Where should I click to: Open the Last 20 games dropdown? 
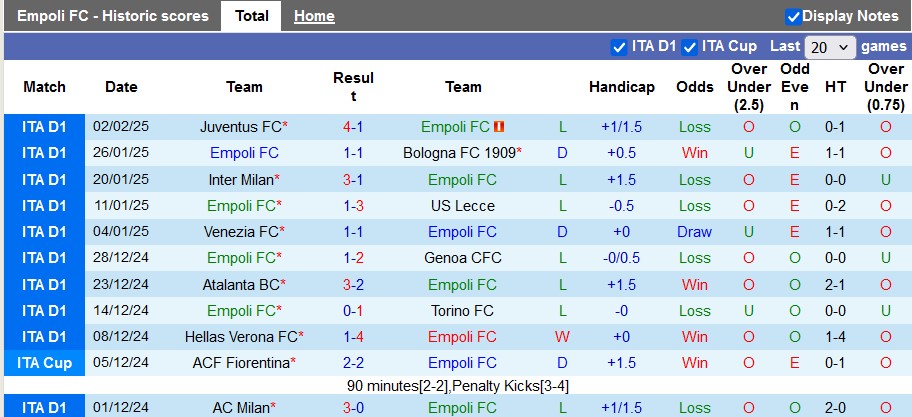click(830, 47)
